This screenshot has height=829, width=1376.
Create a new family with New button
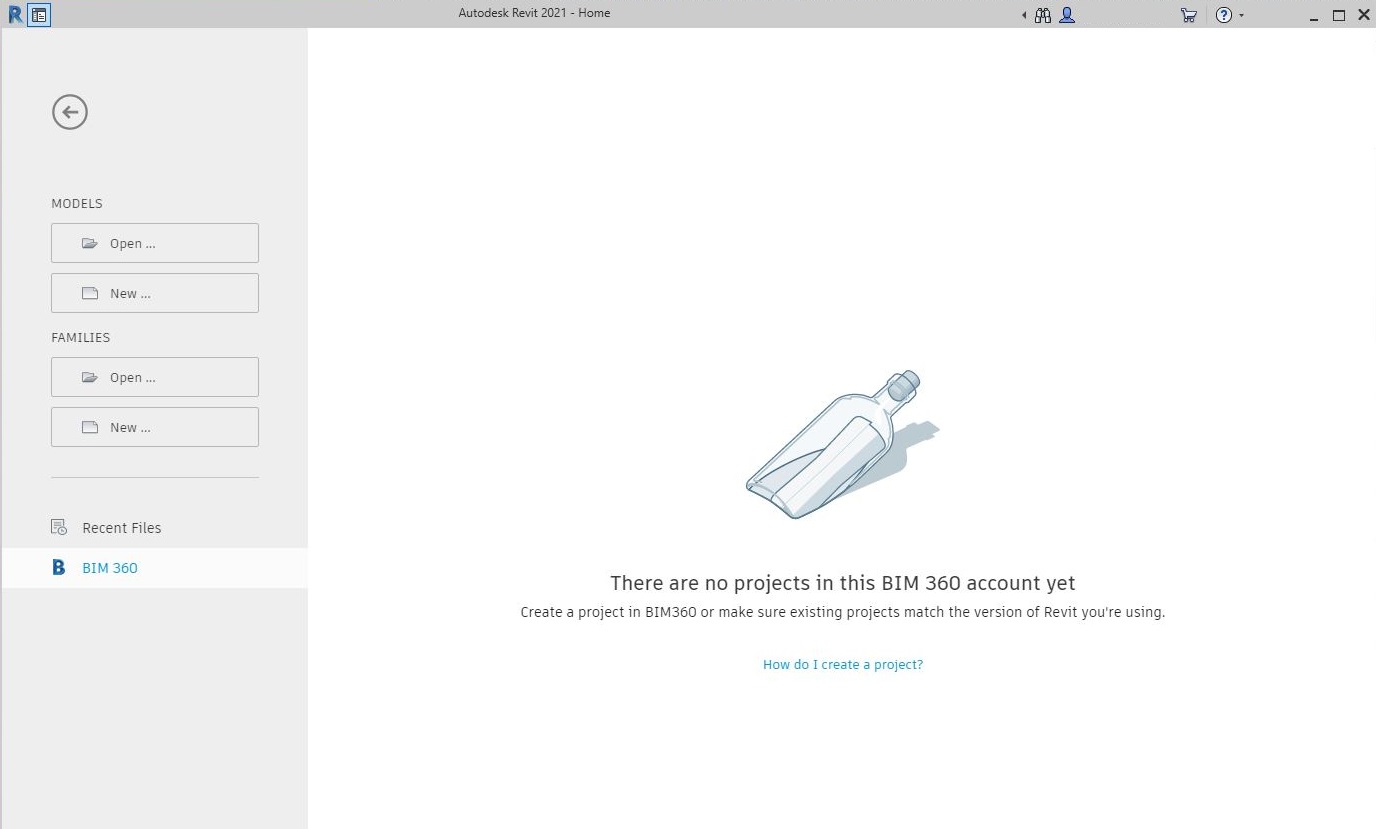pos(155,427)
